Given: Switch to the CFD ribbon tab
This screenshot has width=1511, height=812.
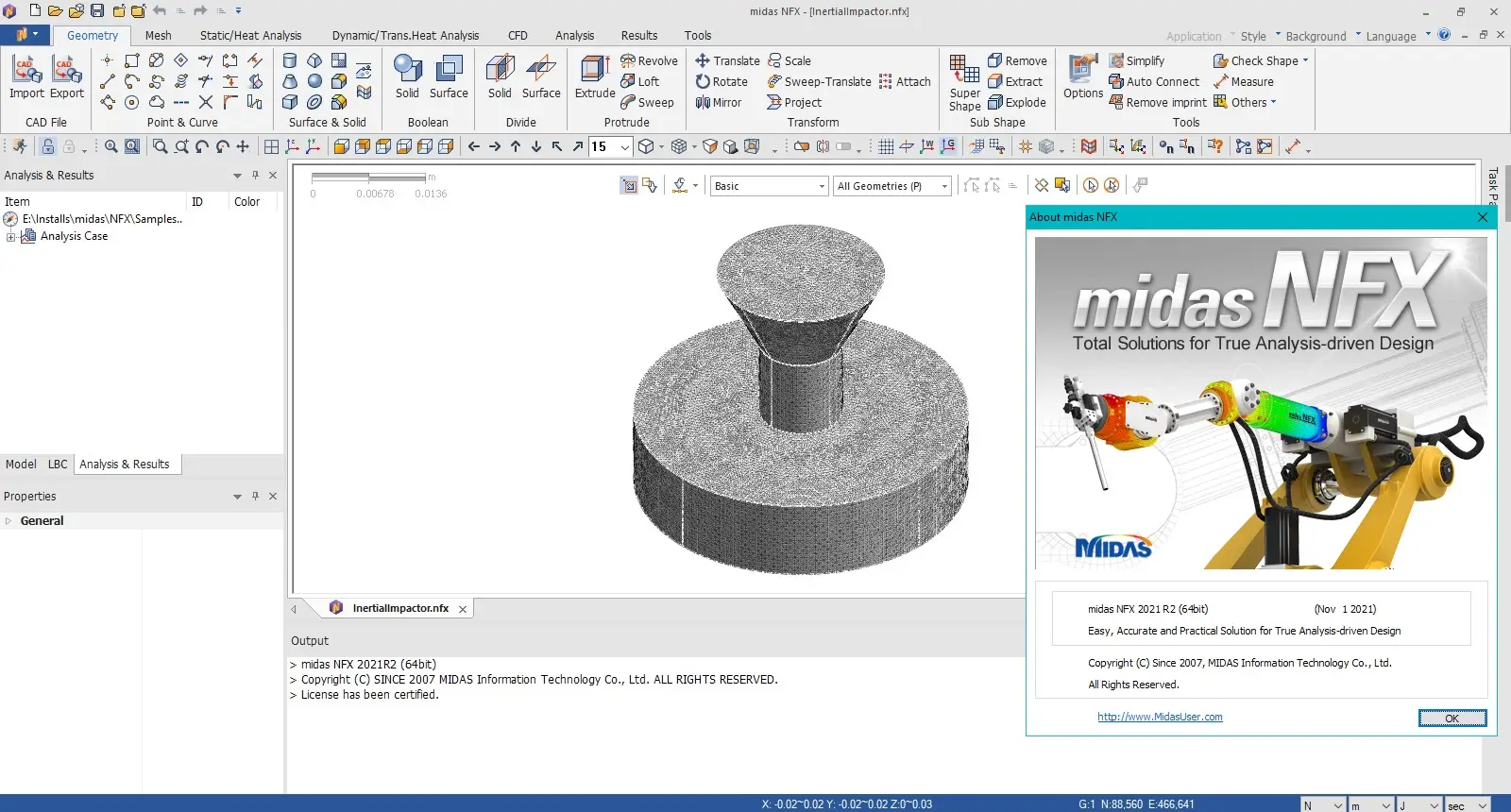Looking at the screenshot, I should [518, 36].
